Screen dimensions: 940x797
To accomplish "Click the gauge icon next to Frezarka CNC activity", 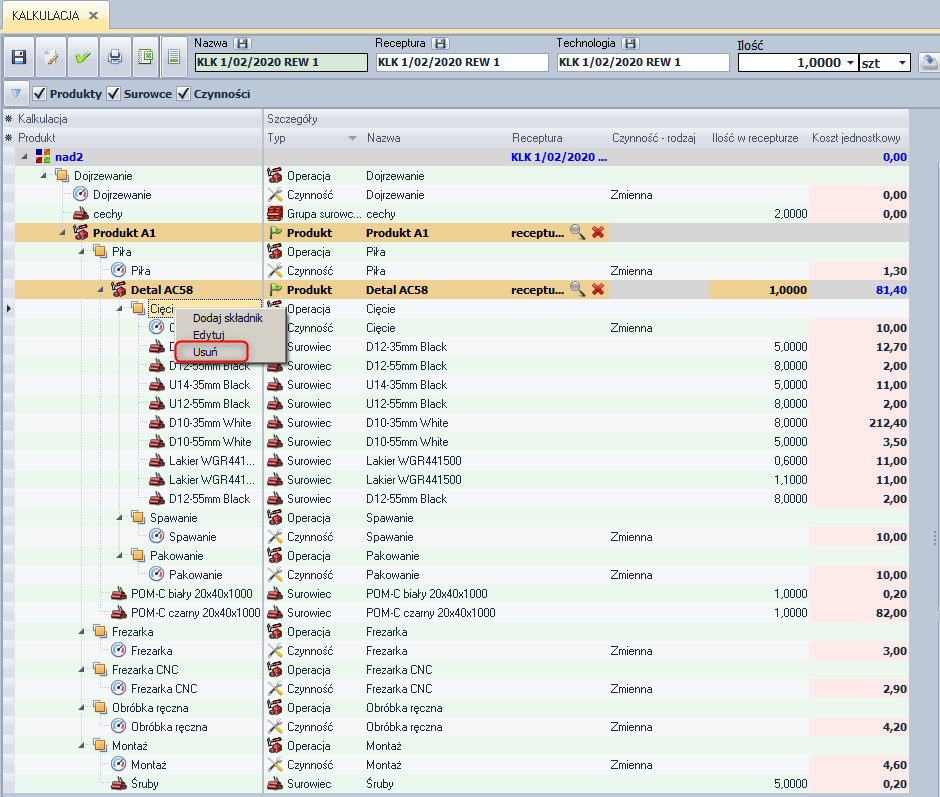I will point(119,688).
